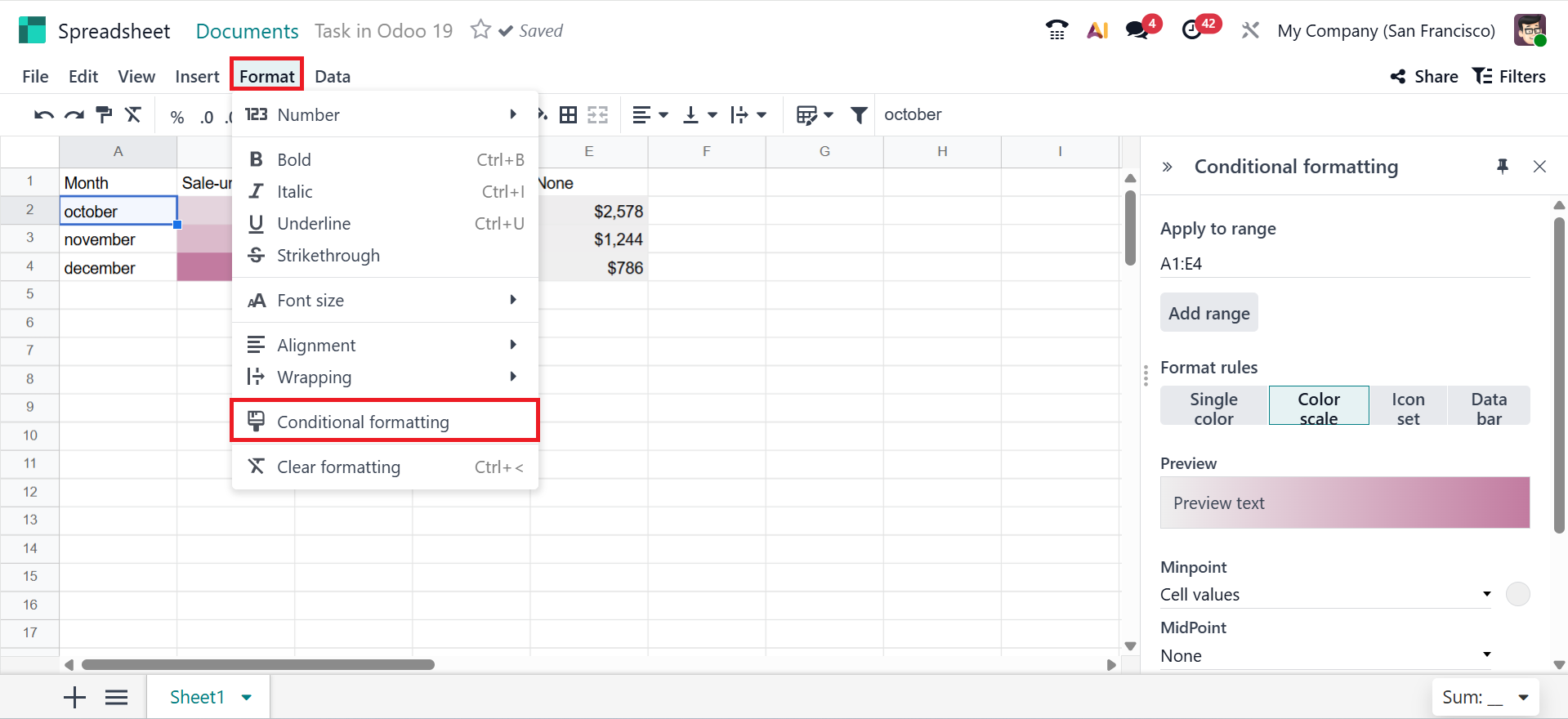The image size is (1568, 719).
Task: Click the Format menu
Action: 266,76
